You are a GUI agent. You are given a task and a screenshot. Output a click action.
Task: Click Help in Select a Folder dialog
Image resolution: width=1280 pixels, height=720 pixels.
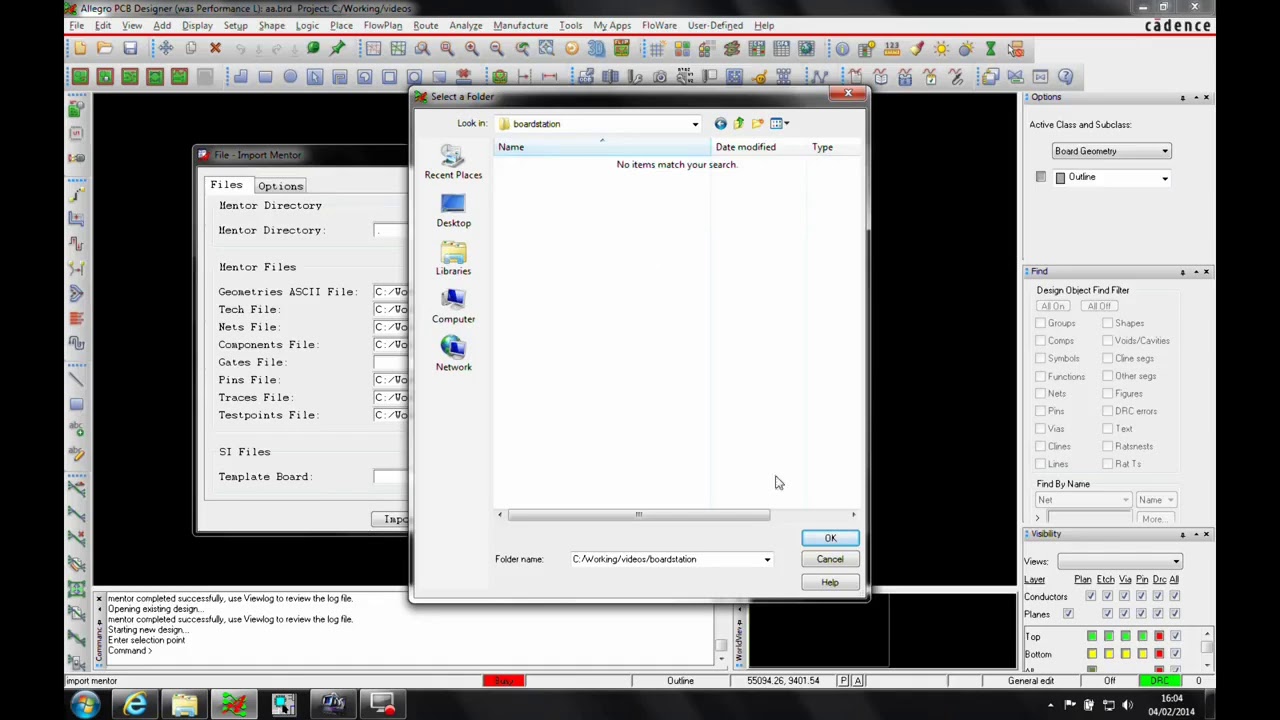point(830,582)
